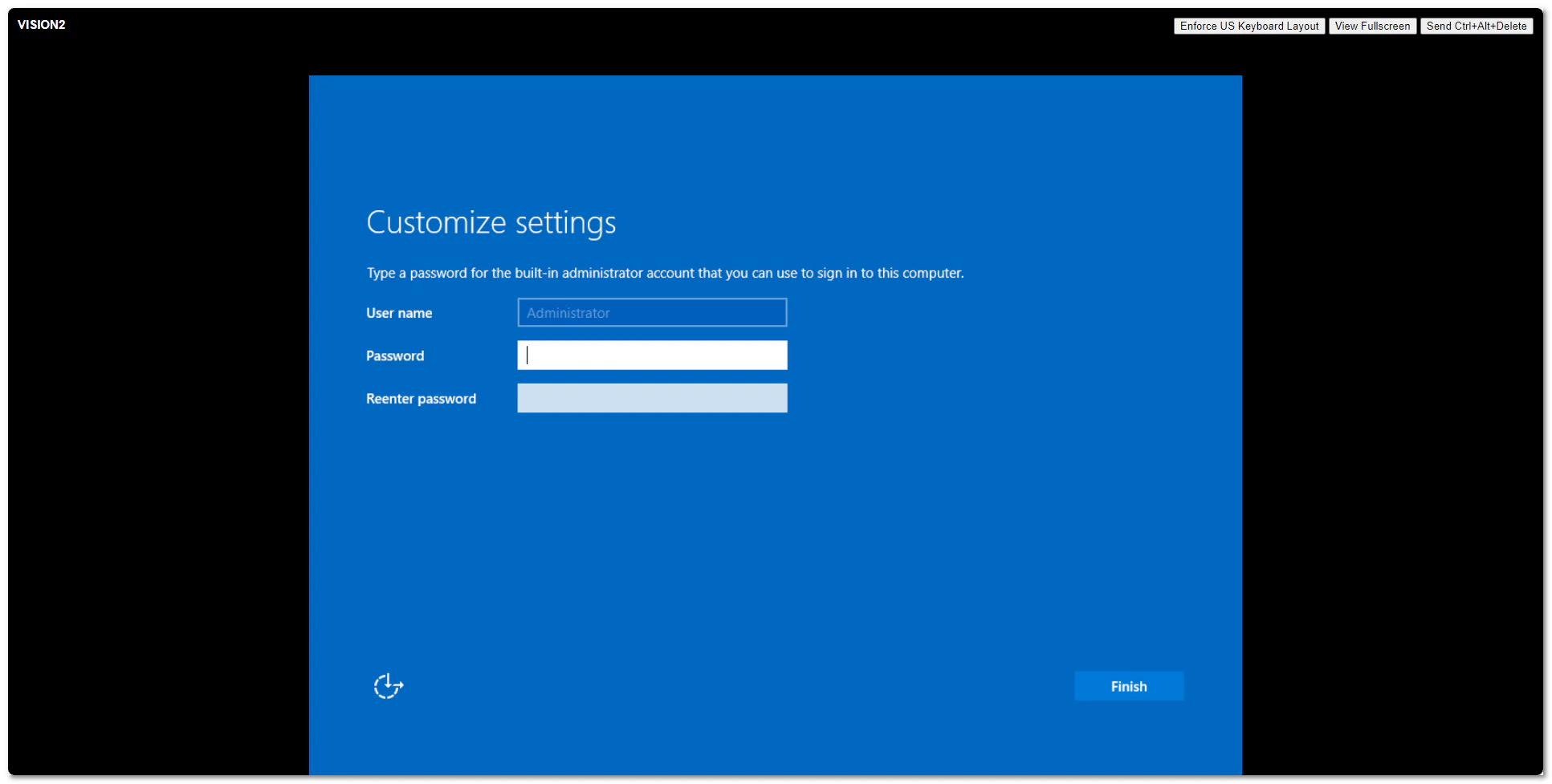Image resolution: width=1552 pixels, height=784 pixels.
Task: Click the 'Password' label text
Action: (x=395, y=355)
